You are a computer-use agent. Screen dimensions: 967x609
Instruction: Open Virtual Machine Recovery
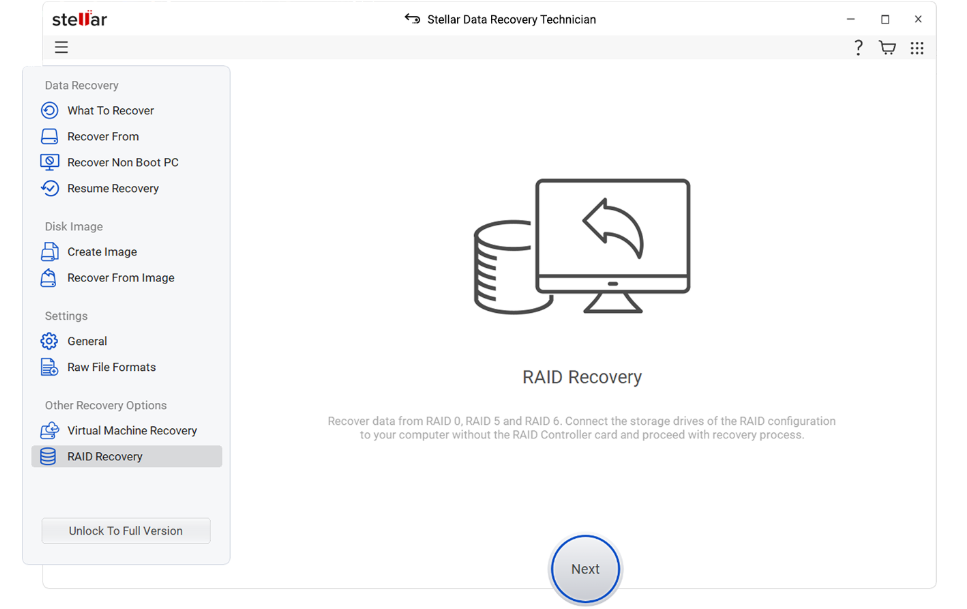pyautogui.click(x=133, y=430)
